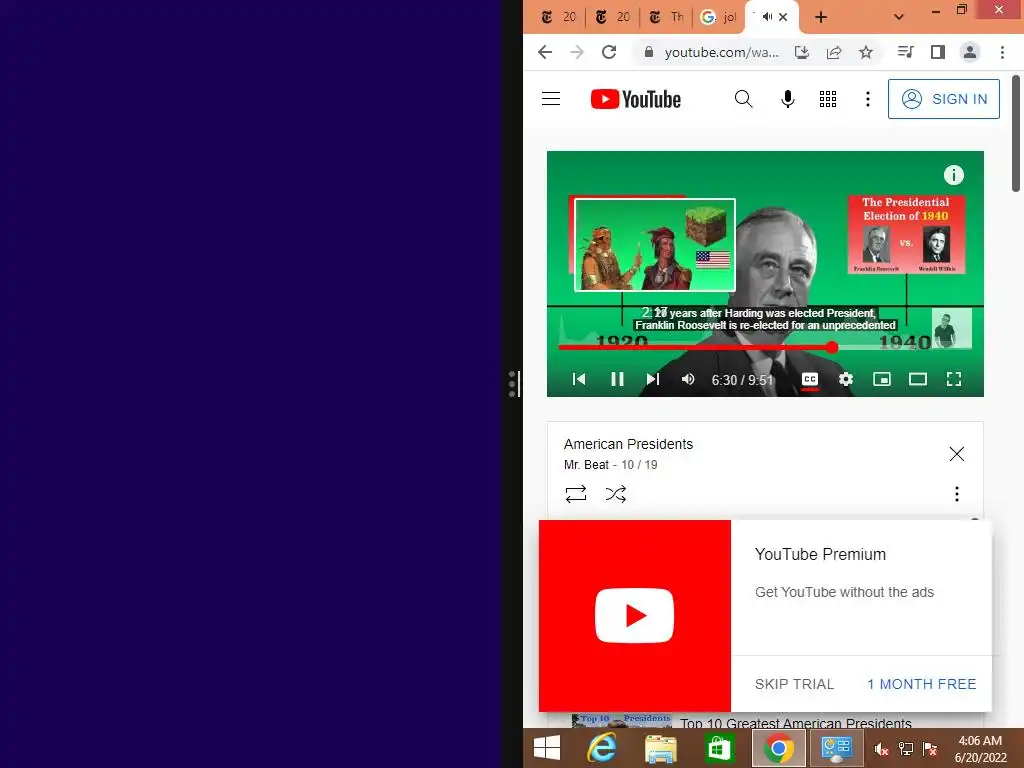The image size is (1024, 768).
Task: Open the Presidential Election of 1940 card
Action: click(906, 234)
